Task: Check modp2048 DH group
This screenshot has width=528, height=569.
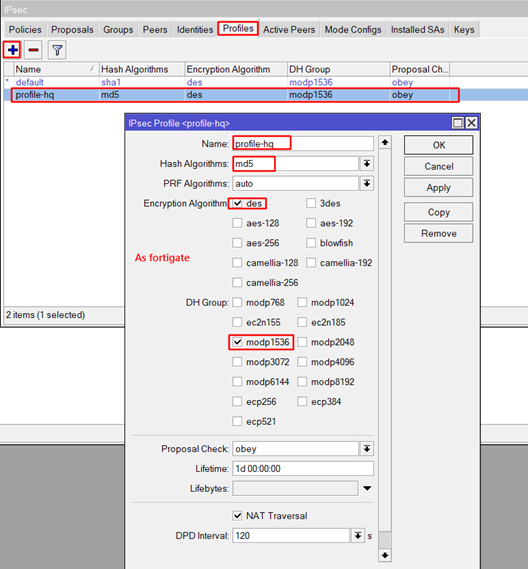Action: [302, 342]
